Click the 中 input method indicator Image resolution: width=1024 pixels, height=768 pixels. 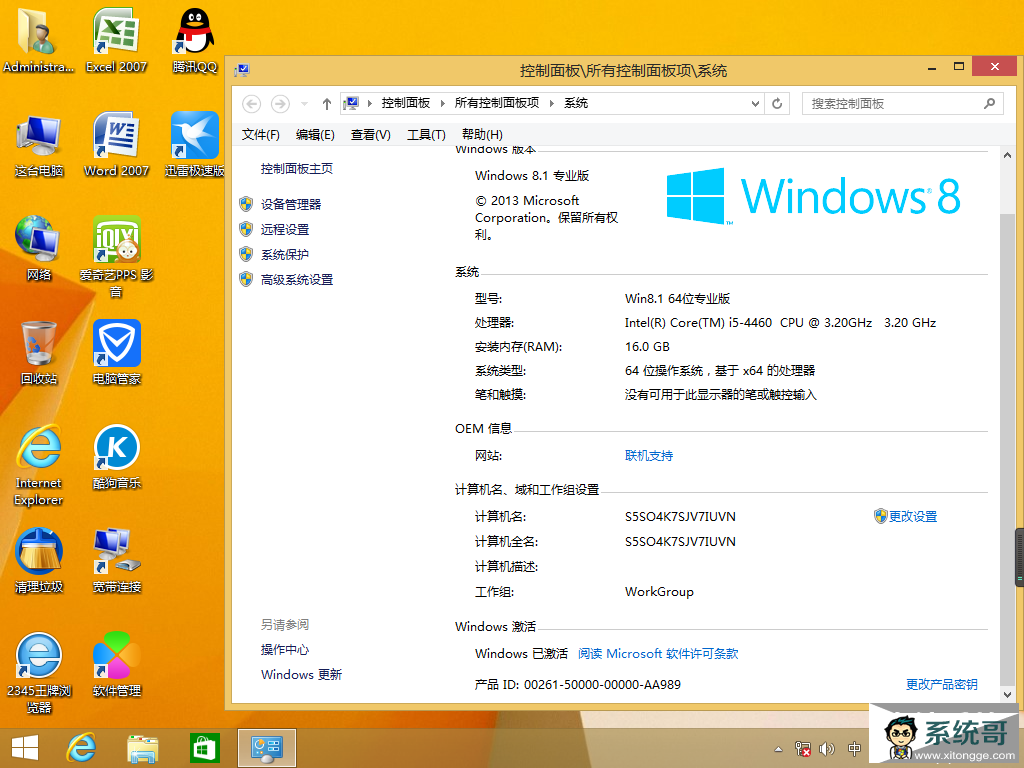[x=854, y=749]
